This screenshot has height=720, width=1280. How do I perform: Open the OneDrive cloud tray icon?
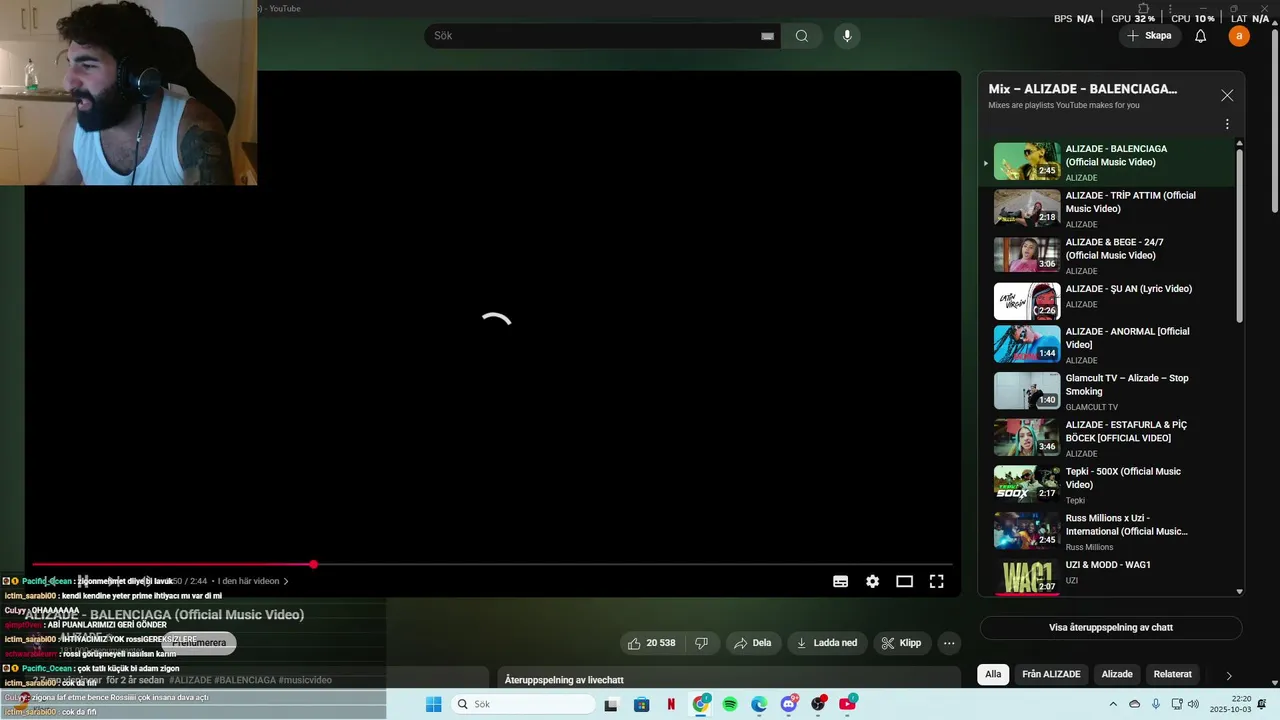(x=1135, y=704)
